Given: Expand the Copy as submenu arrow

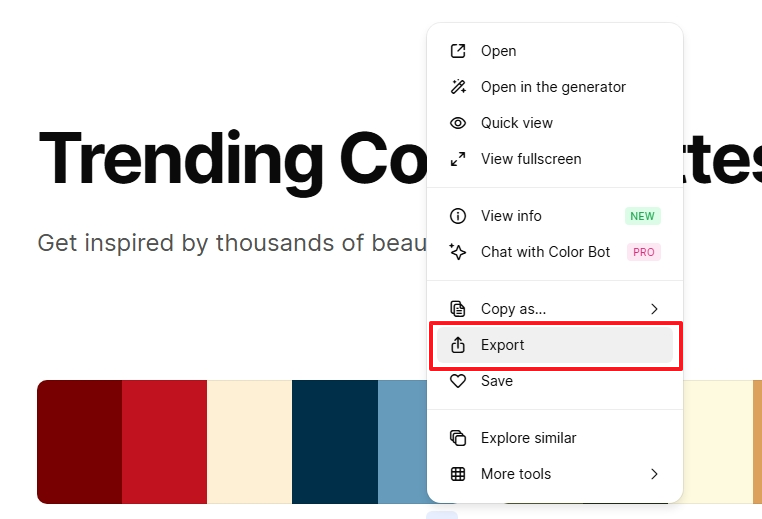Looking at the screenshot, I should tap(654, 309).
